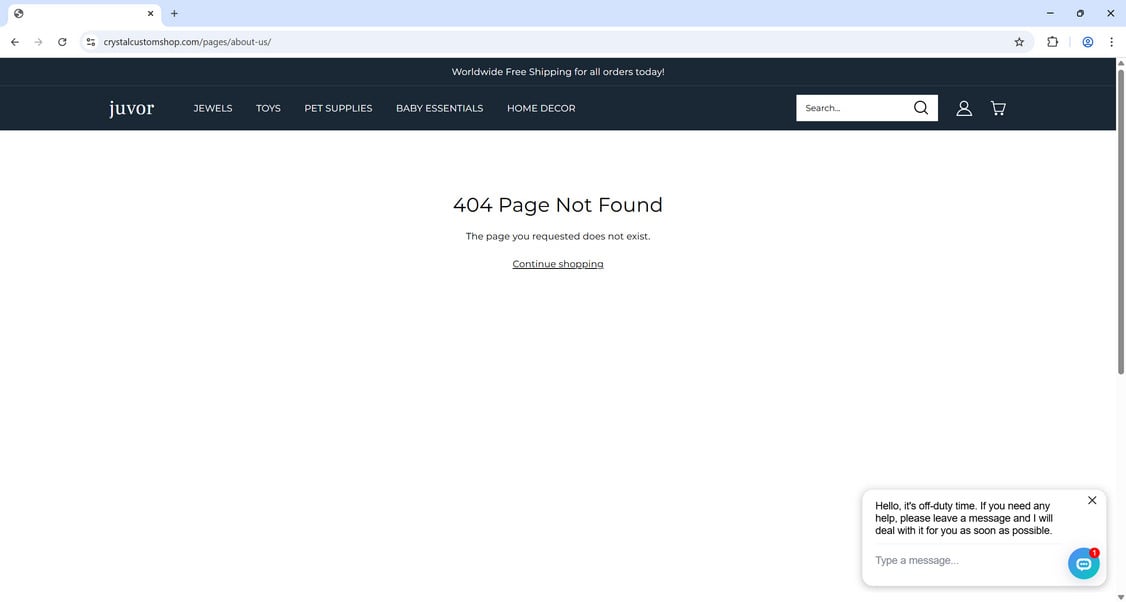Click the juvor store logo
The height and width of the screenshot is (602, 1126).
131,107
